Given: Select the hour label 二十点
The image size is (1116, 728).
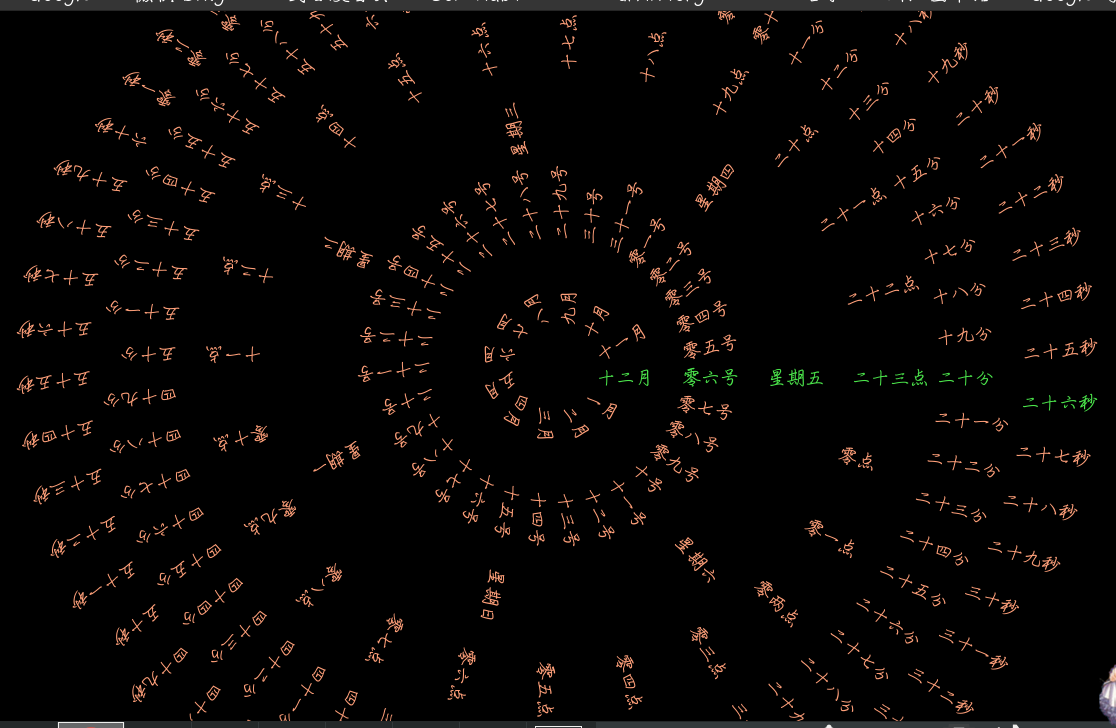Looking at the screenshot, I should click(796, 147).
